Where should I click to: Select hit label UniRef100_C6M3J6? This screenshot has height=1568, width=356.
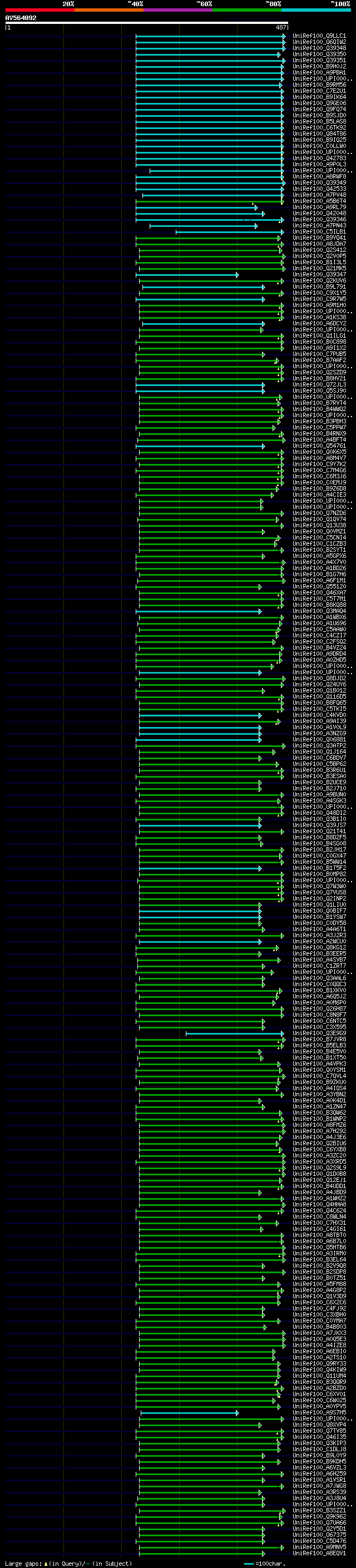pos(319,476)
